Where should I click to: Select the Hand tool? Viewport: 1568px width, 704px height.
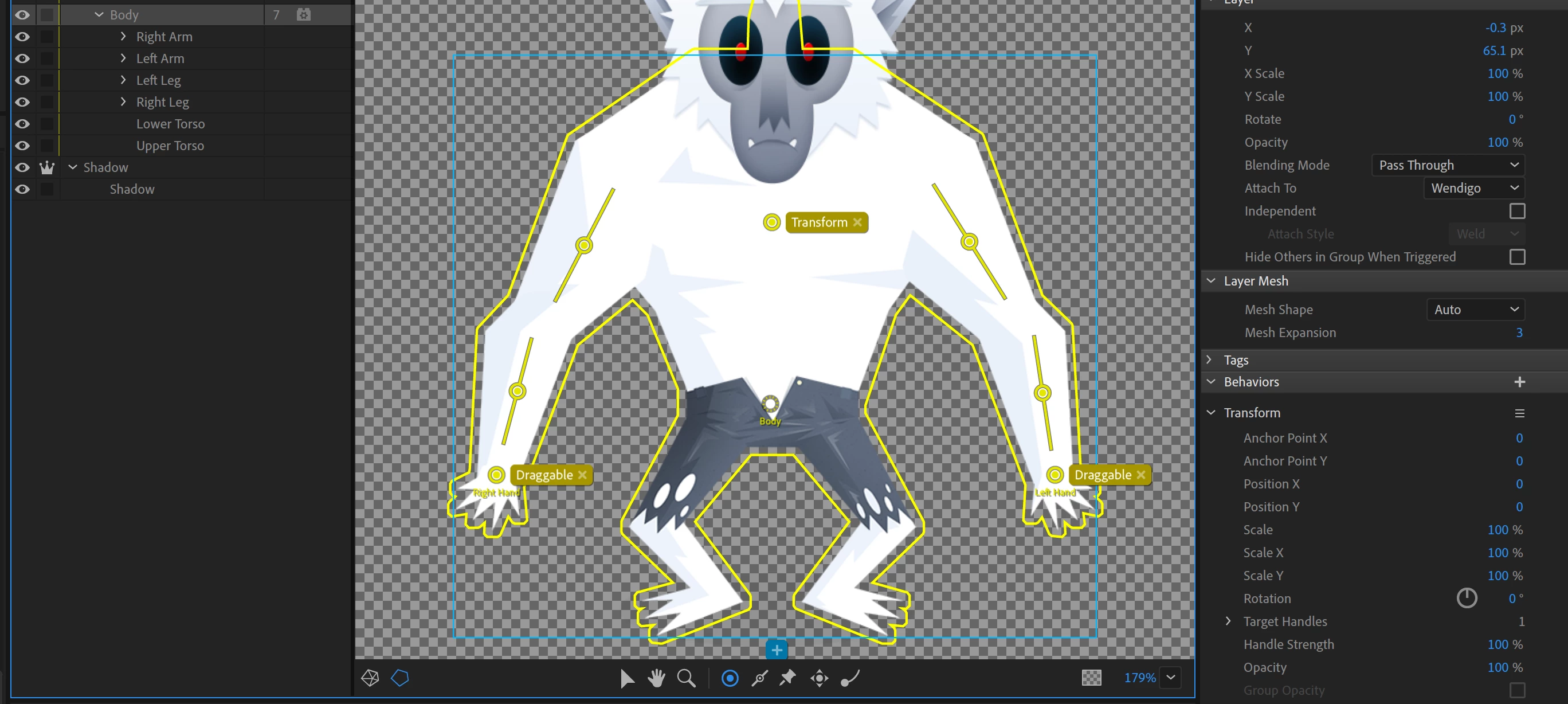656,678
